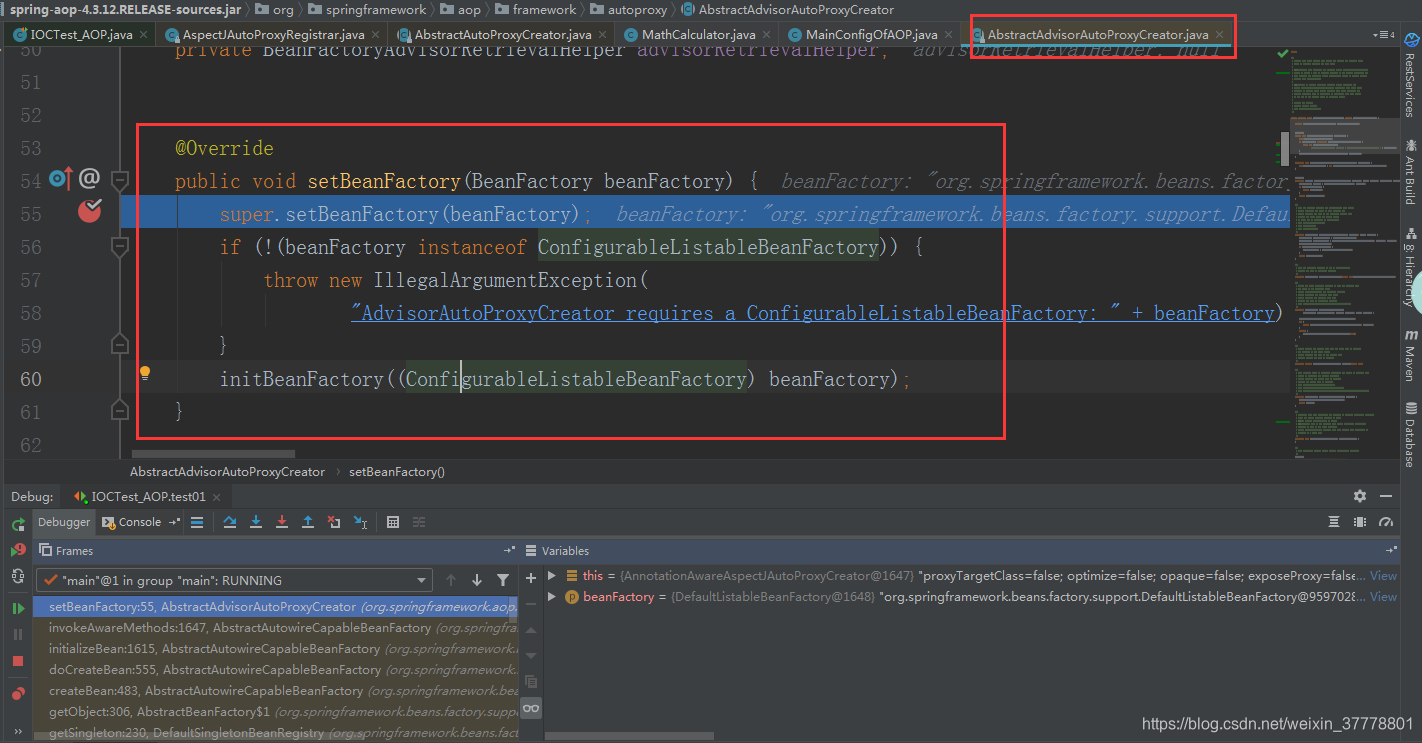1422x743 pixels.
Task: Select AbstractAdvisorAutoProxyCreator.java tab
Action: (x=1097, y=34)
